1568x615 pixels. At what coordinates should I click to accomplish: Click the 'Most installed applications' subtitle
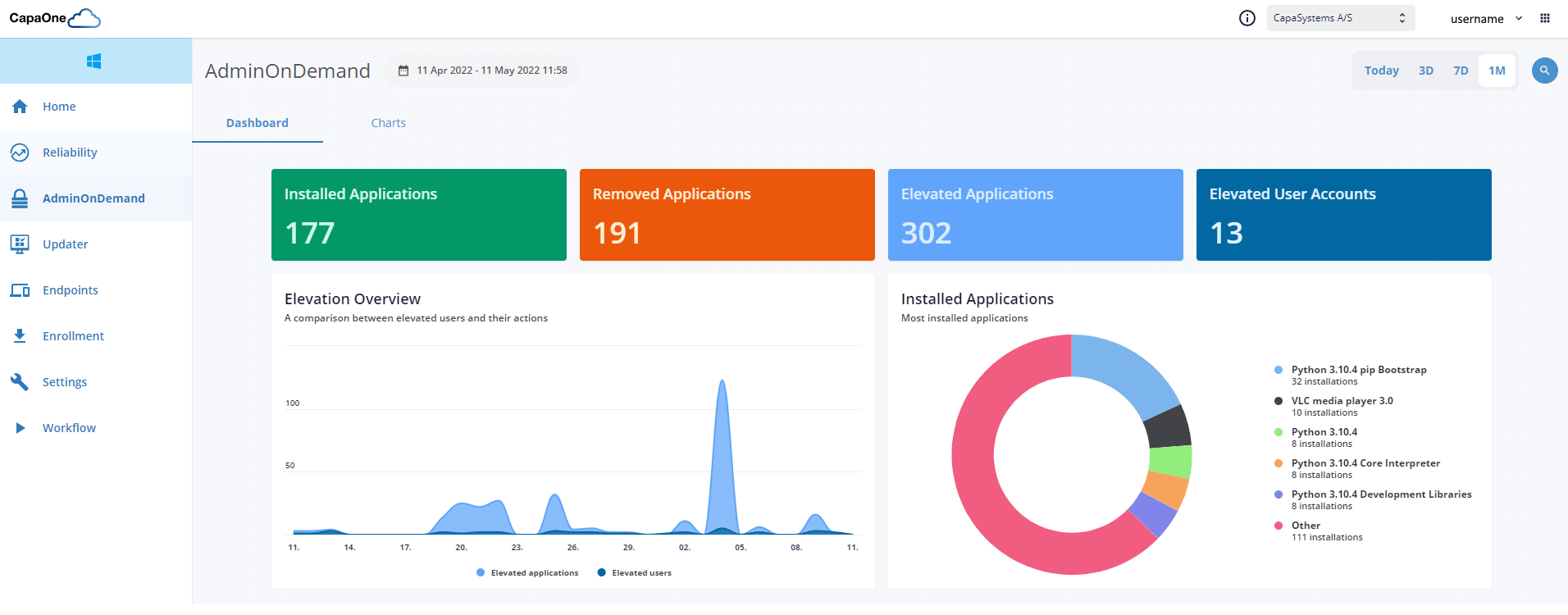[x=964, y=318]
